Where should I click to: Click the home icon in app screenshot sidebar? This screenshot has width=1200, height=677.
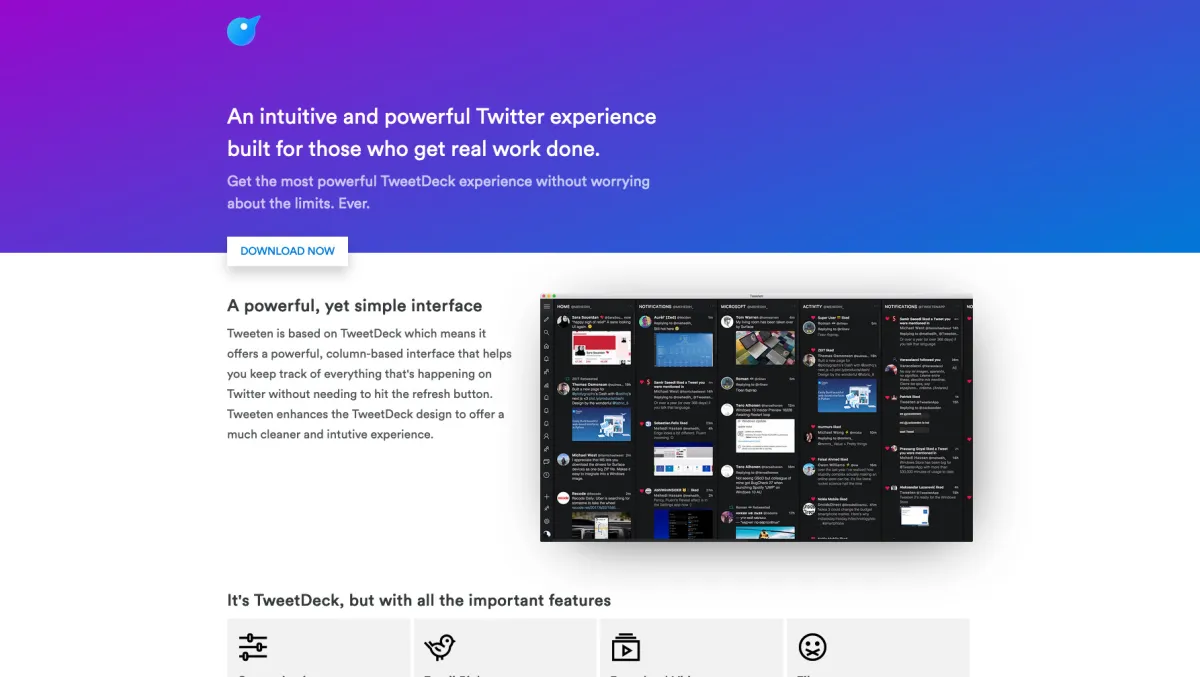tap(547, 346)
